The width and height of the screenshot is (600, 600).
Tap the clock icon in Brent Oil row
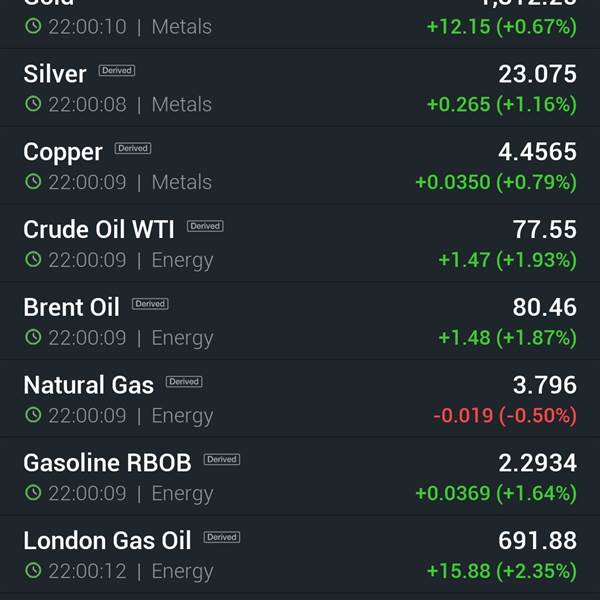point(33,337)
